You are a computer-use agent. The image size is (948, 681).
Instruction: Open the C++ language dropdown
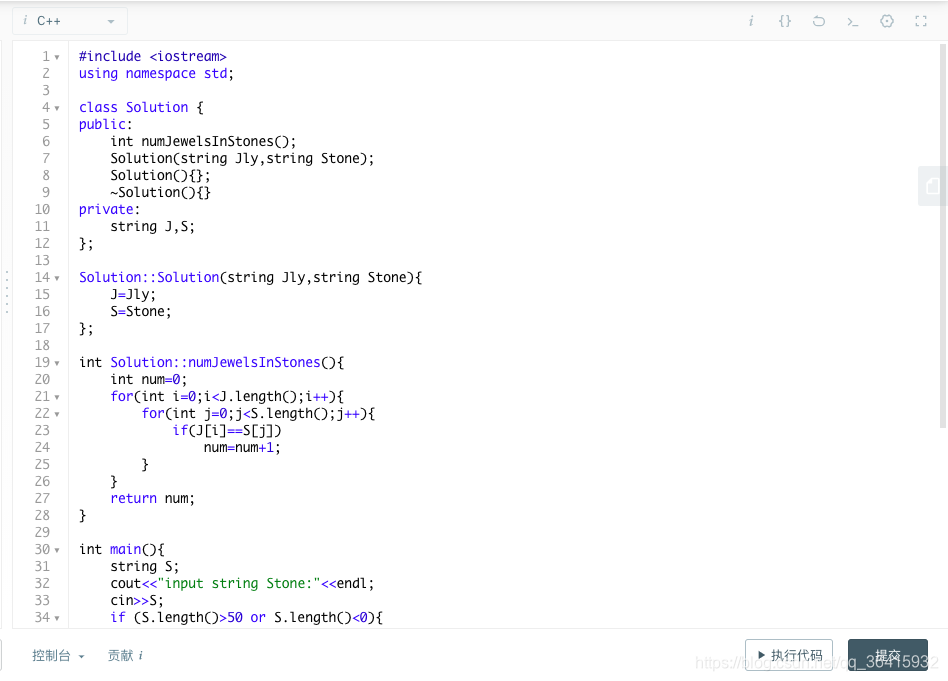click(70, 21)
